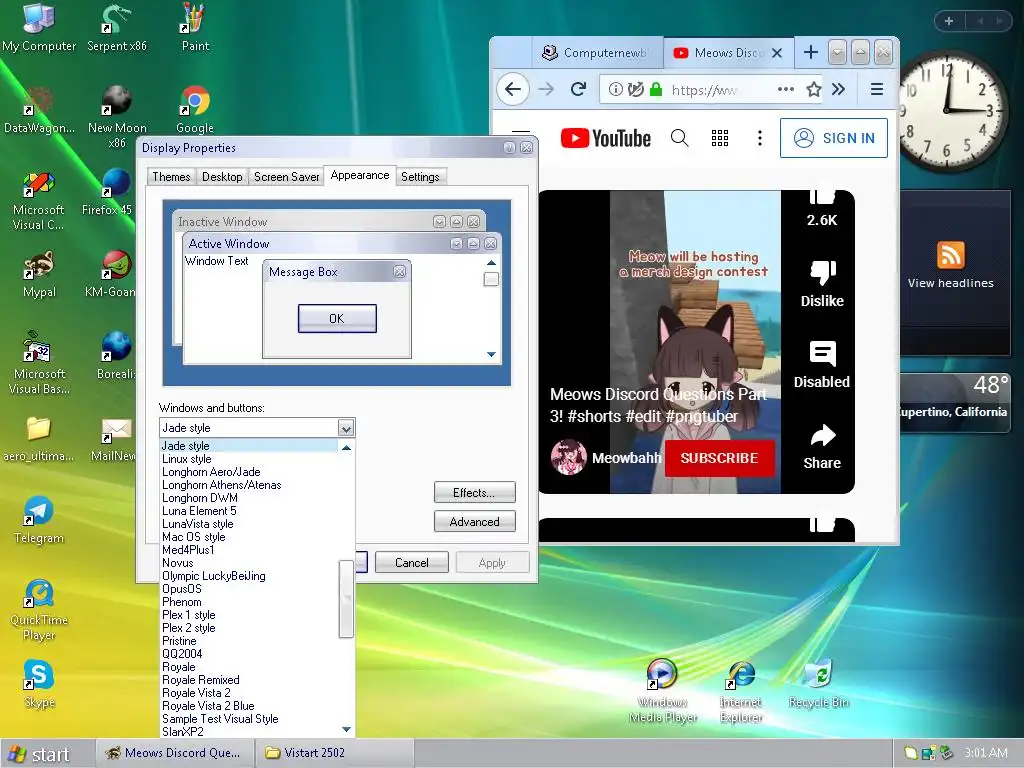Screen dimensions: 1024x768
Task: Open new browser tab with plus
Action: (x=810, y=52)
